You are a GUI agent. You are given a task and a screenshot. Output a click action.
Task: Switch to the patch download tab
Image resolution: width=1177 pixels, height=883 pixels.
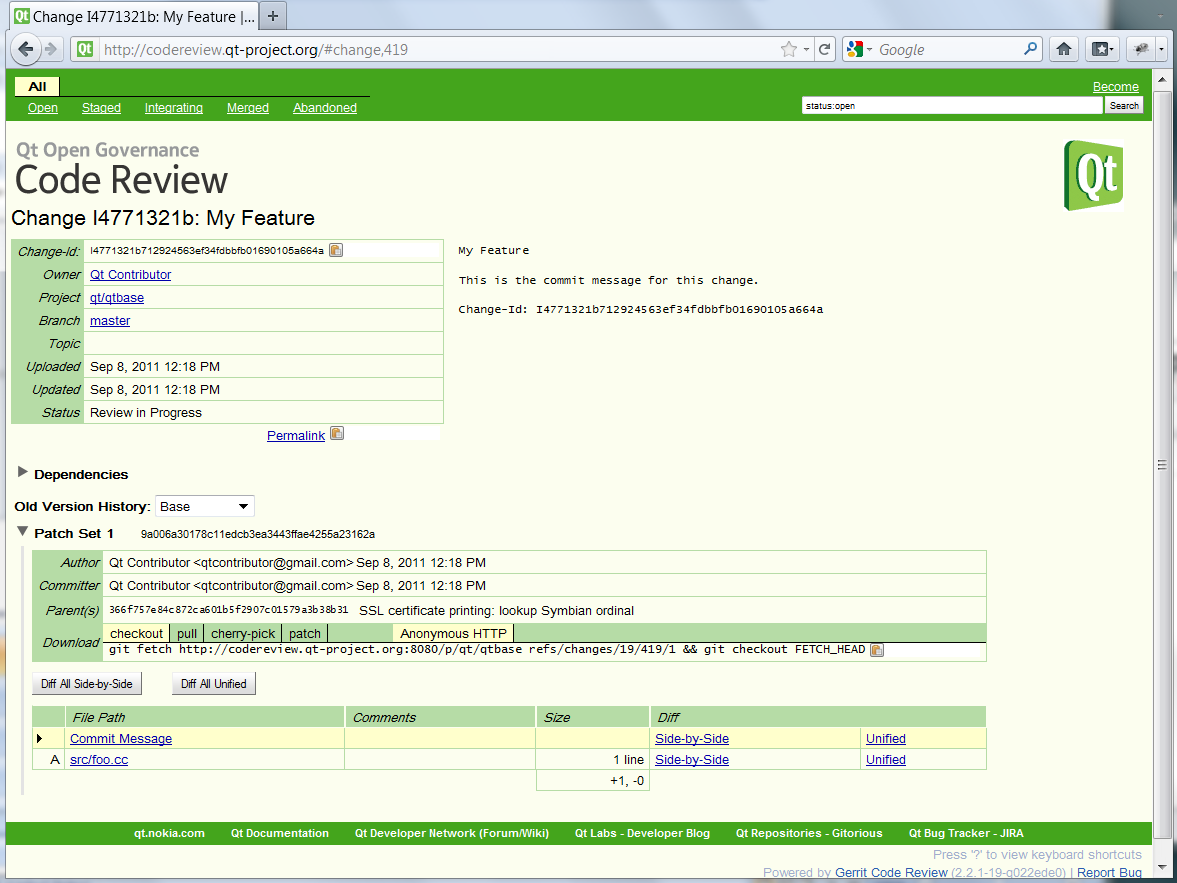(x=305, y=633)
